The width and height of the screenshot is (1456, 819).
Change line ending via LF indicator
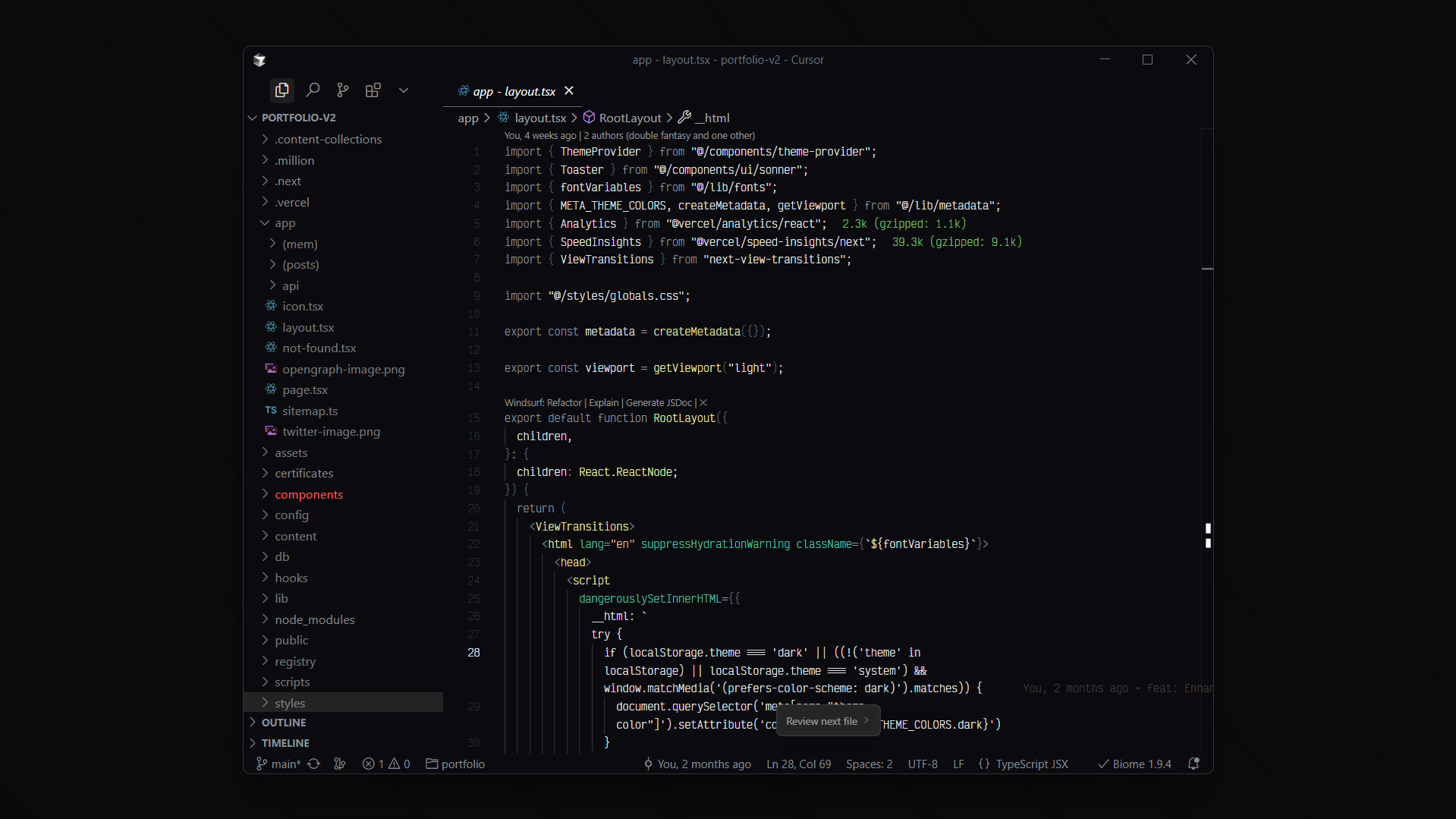point(958,764)
